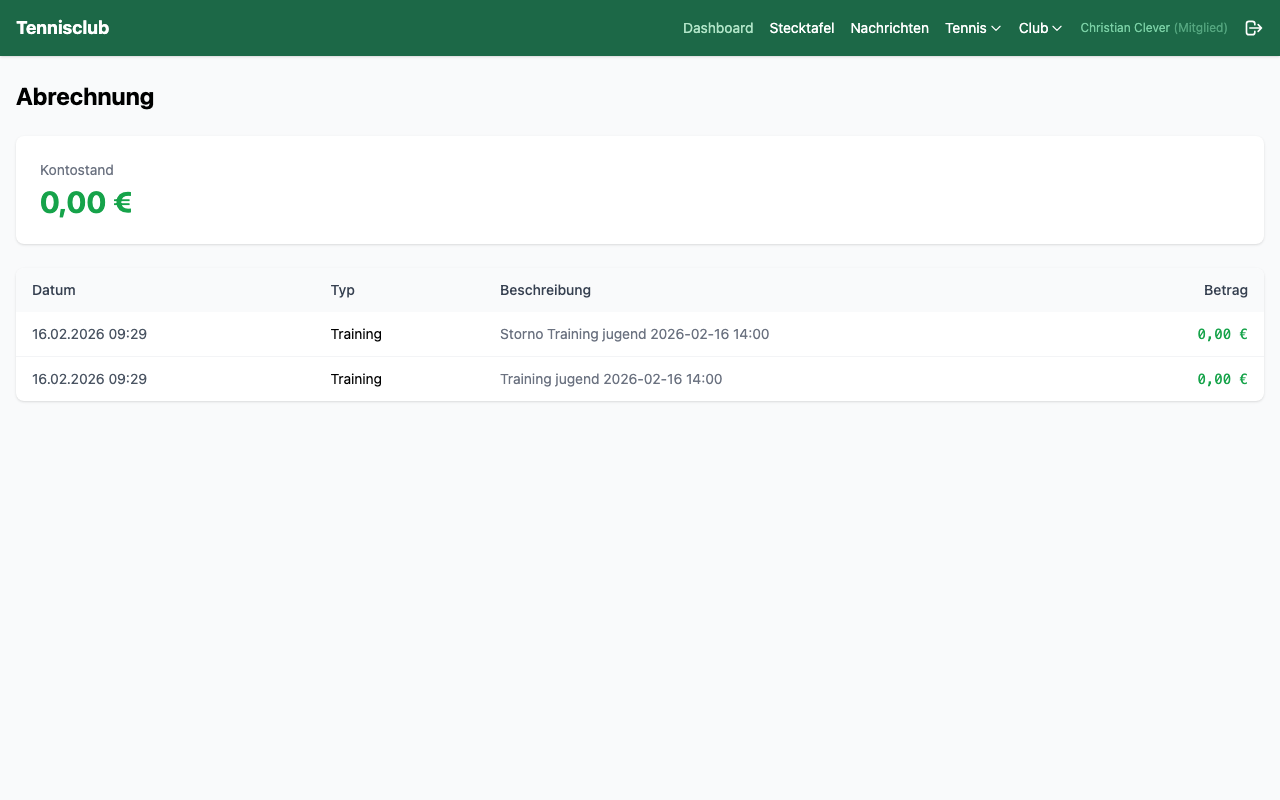Expand the Club dropdown menu
The width and height of the screenshot is (1280, 800).
pyautogui.click(x=1039, y=28)
